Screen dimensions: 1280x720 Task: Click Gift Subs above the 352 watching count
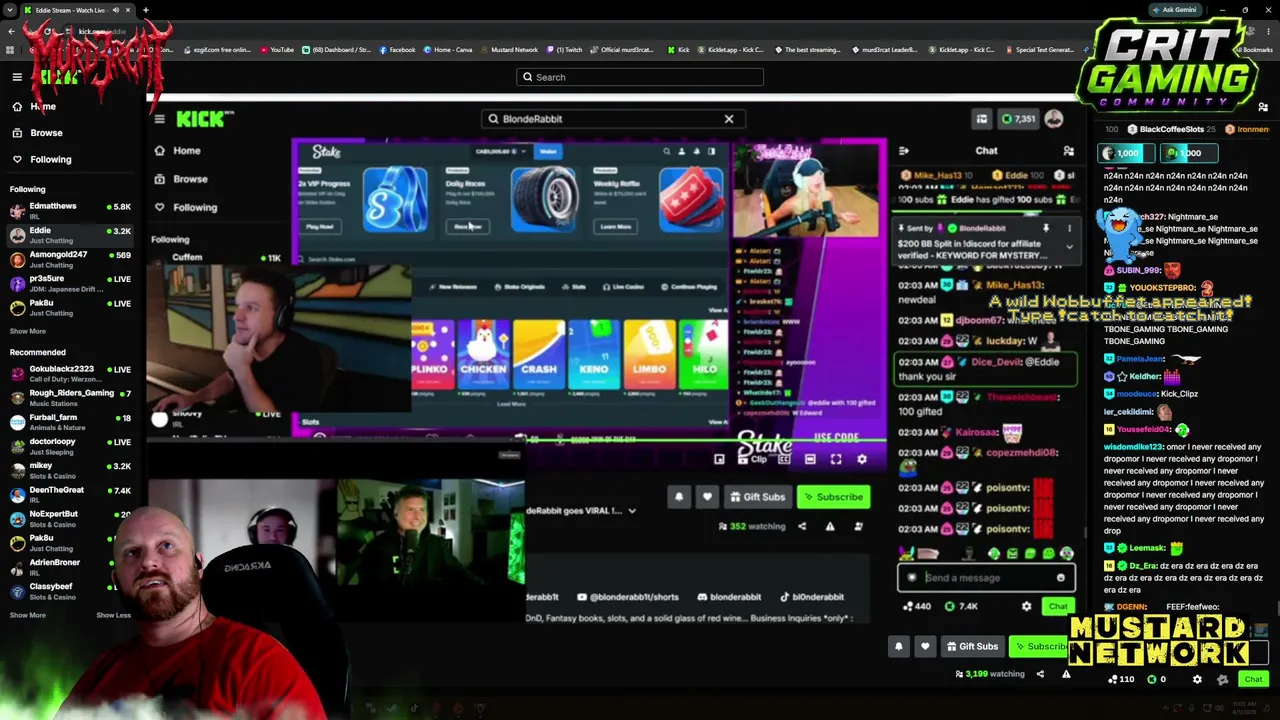coord(756,497)
